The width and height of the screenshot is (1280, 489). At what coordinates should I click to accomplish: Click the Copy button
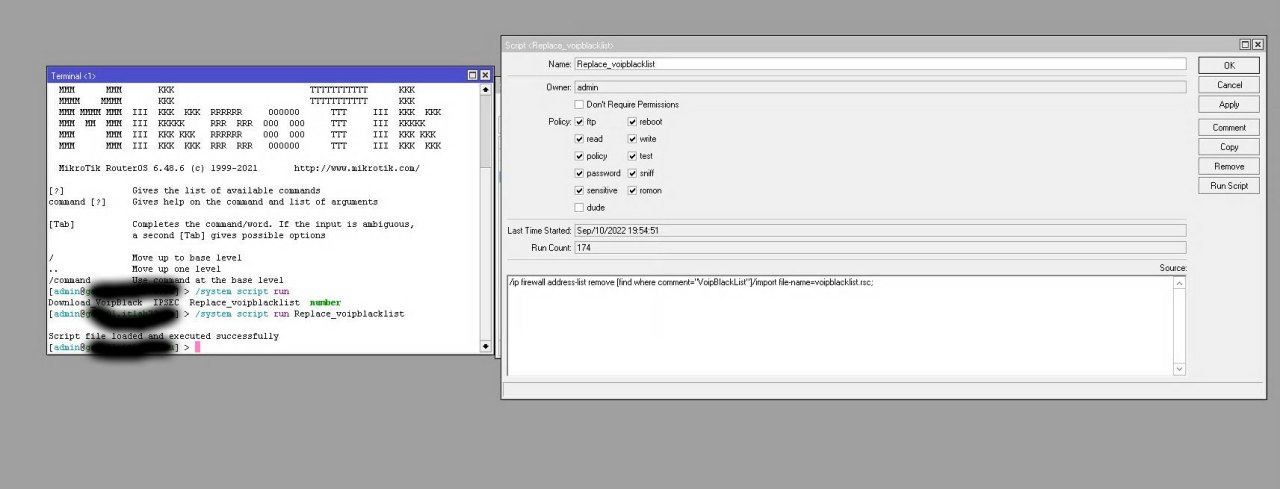pos(1229,147)
